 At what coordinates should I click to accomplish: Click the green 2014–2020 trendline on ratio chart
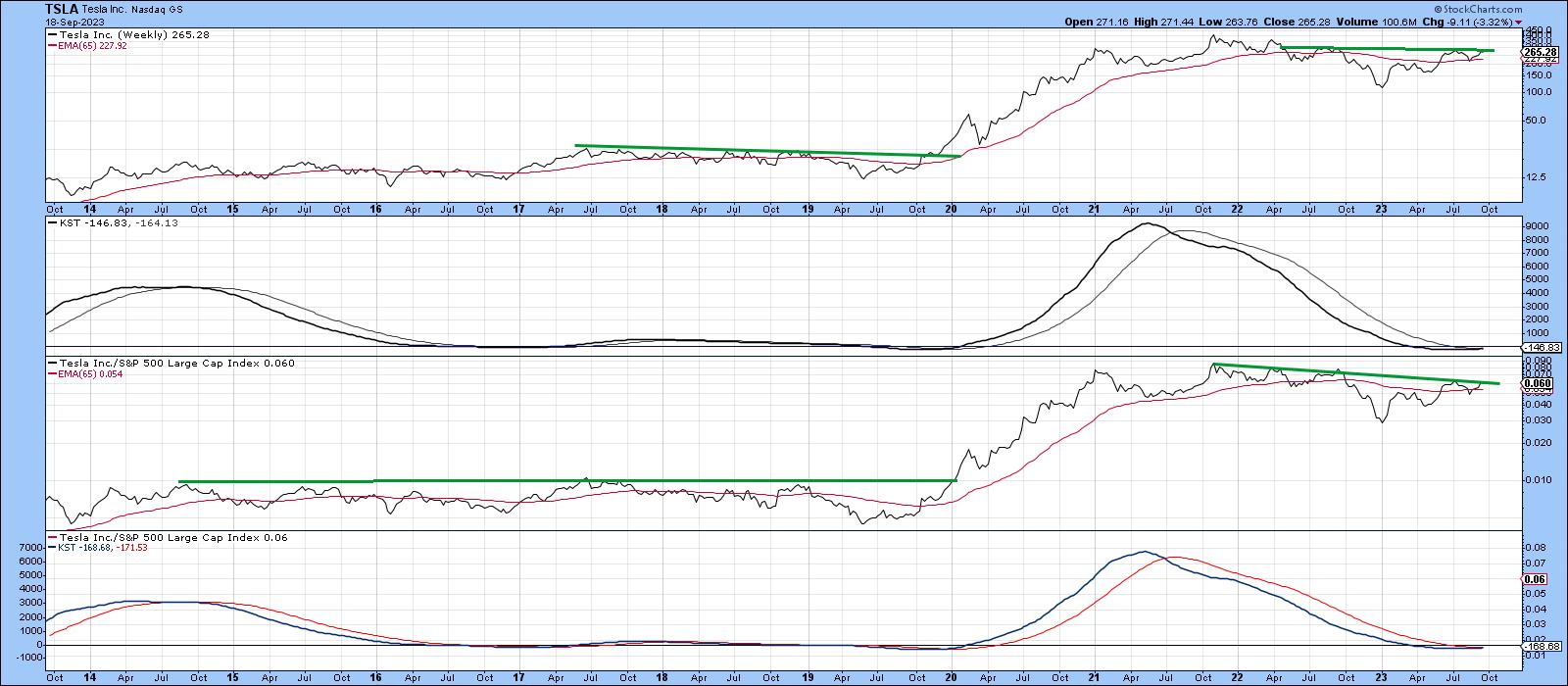tap(568, 480)
